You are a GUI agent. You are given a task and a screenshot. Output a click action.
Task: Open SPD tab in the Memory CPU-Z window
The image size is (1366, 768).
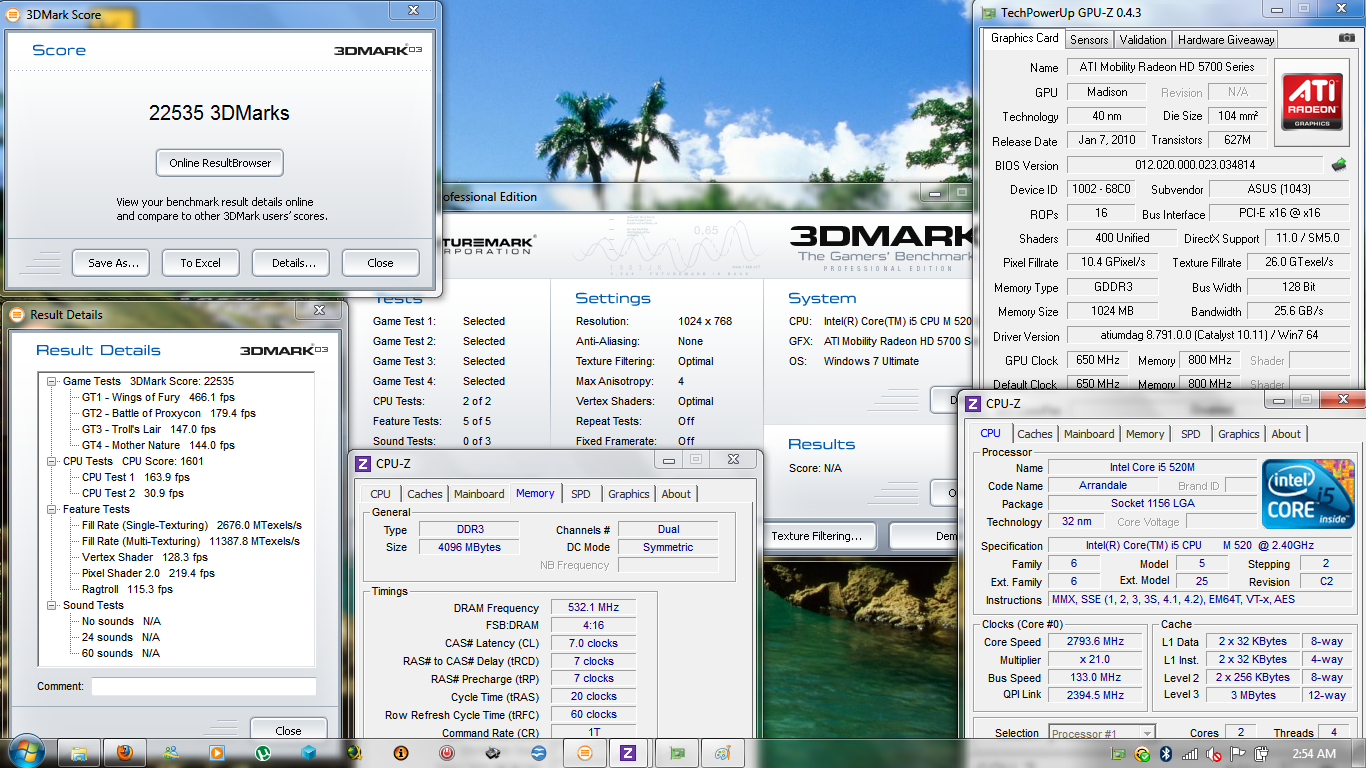581,494
